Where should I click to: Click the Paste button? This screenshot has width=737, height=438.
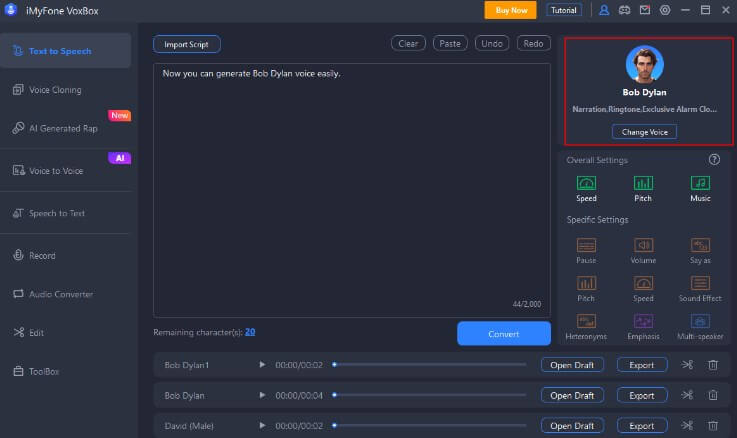point(450,44)
